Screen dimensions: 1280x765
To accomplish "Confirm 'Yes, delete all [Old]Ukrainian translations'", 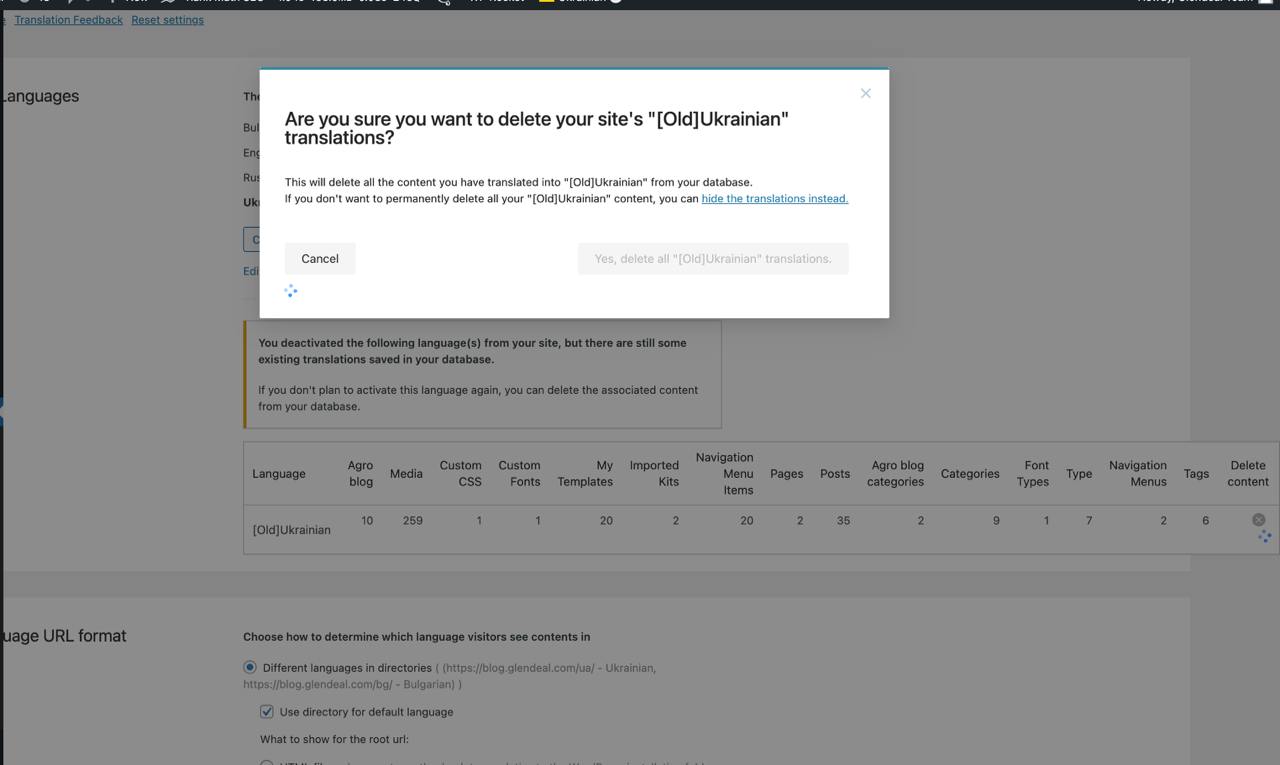I will pos(713,259).
